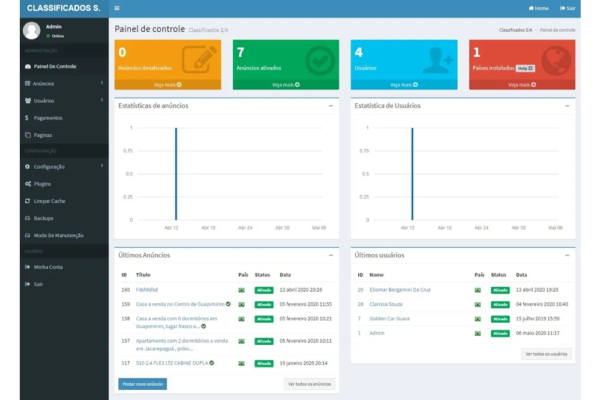
Task: Enable Modo De Manutenção
Action: [x=57, y=235]
